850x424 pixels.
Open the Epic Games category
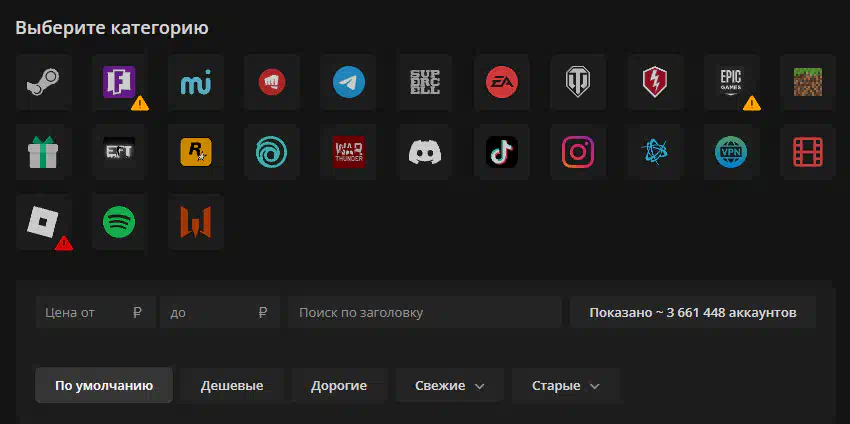[731, 82]
